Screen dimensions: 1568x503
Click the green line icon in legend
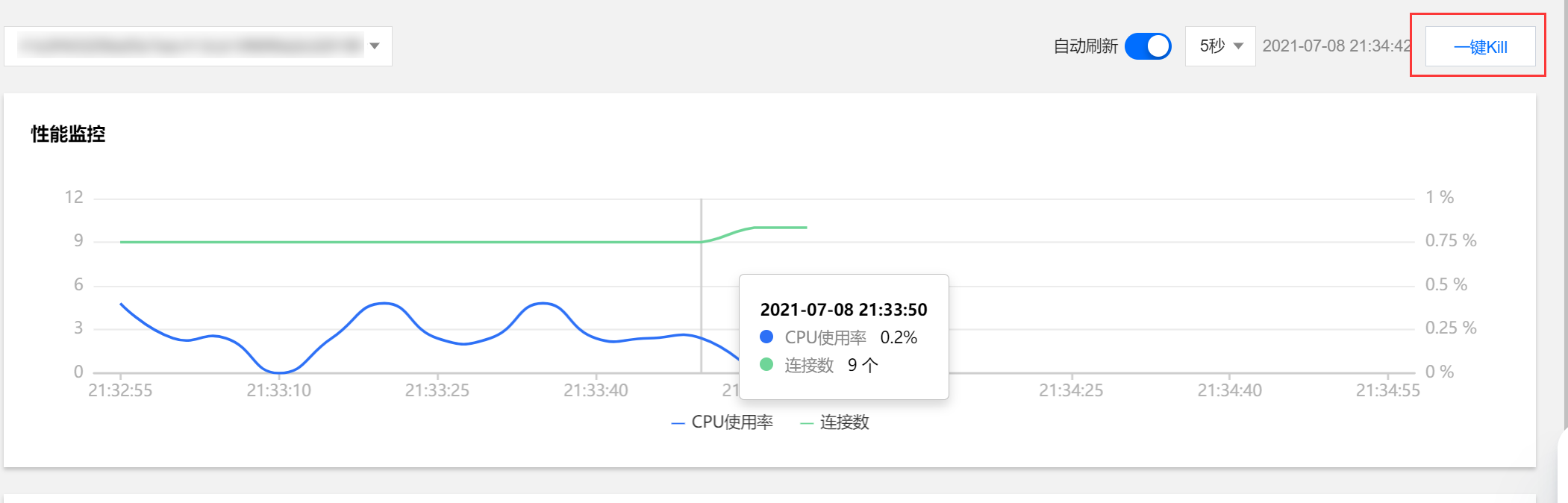tap(806, 423)
